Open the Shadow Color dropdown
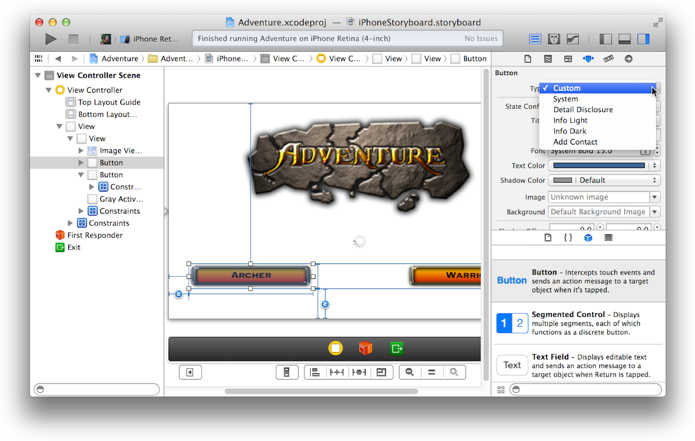The height and width of the screenshot is (441, 695). tap(655, 180)
